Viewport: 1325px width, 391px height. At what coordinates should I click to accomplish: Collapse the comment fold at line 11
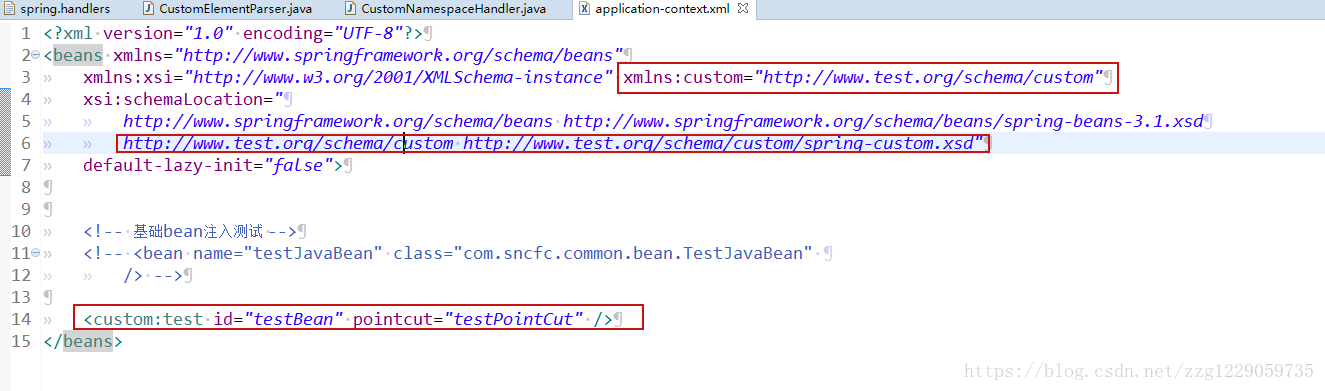click(35, 253)
